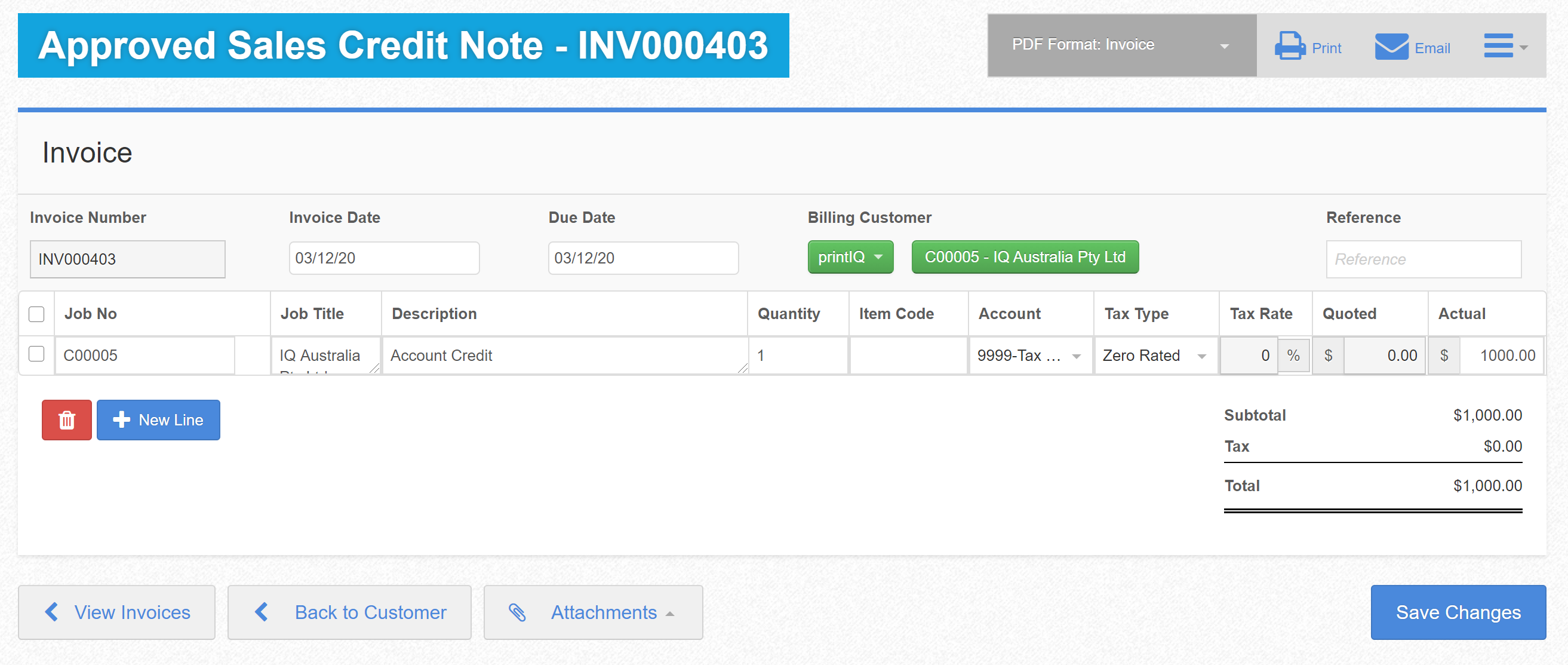Click the Account Credit description field
The height and width of the screenshot is (665, 1568).
pyautogui.click(x=564, y=356)
